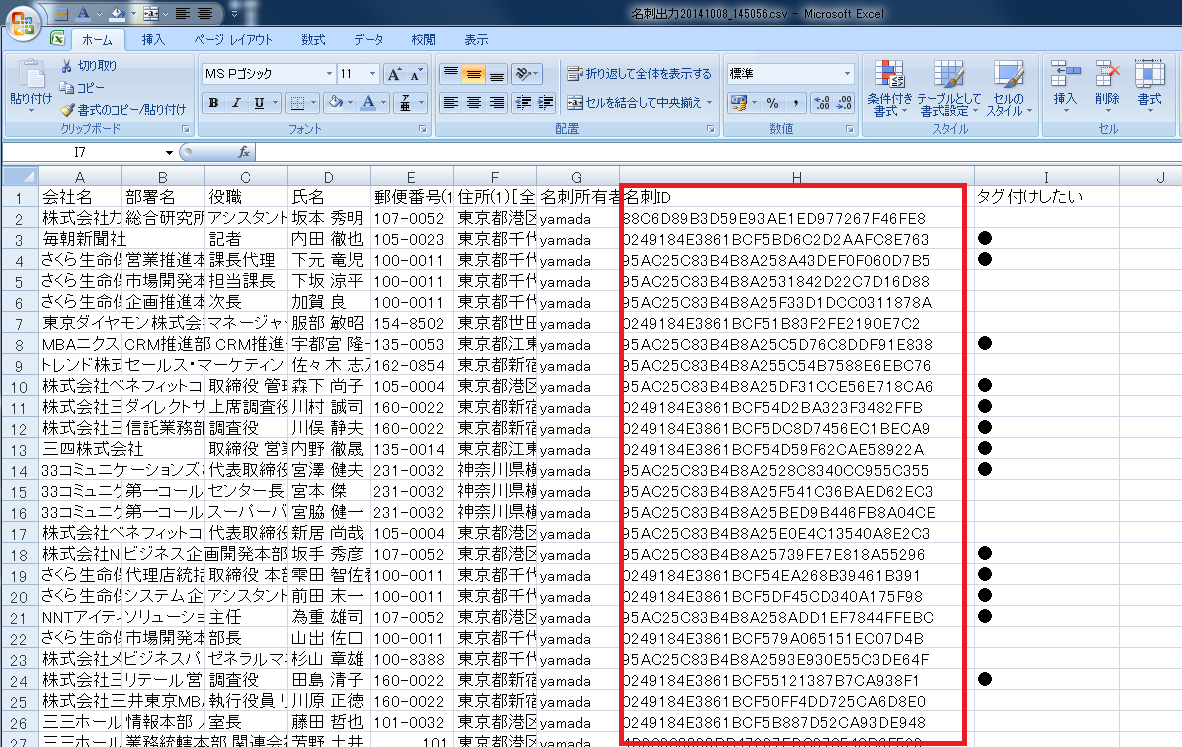Expand テーブルとして書式設定 menu
The width and height of the screenshot is (1182, 747).
[948, 88]
